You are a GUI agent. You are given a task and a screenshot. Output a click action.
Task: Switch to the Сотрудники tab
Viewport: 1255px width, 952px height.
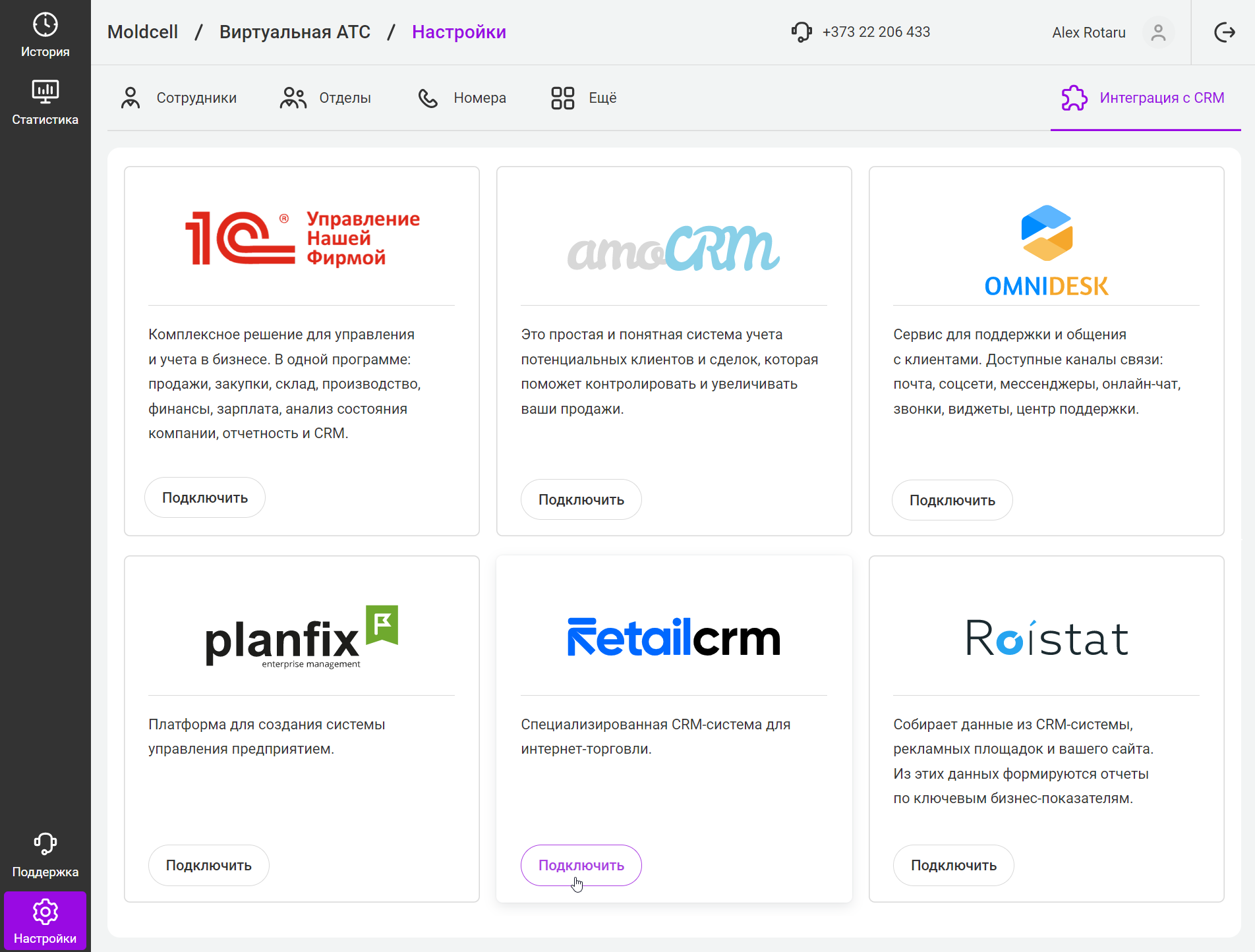tap(179, 98)
